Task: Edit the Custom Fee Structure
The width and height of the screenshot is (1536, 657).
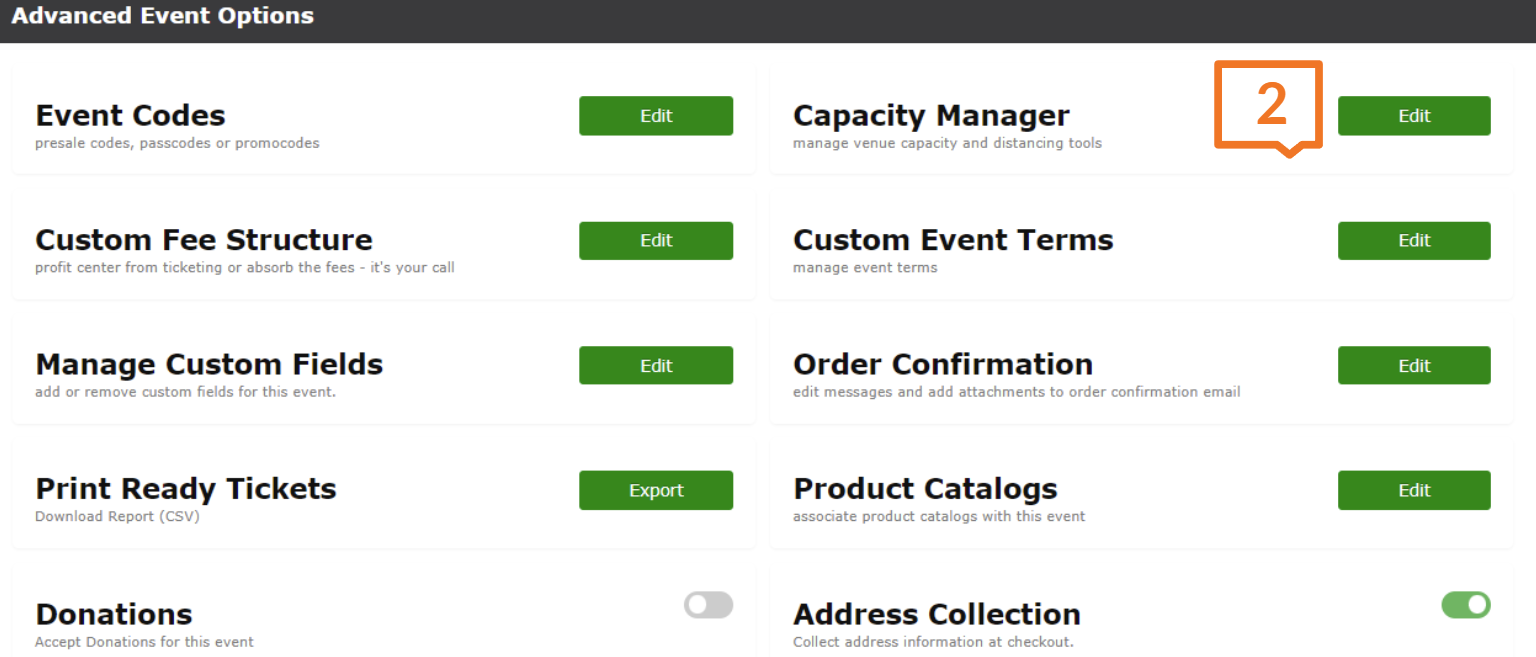Action: point(656,240)
